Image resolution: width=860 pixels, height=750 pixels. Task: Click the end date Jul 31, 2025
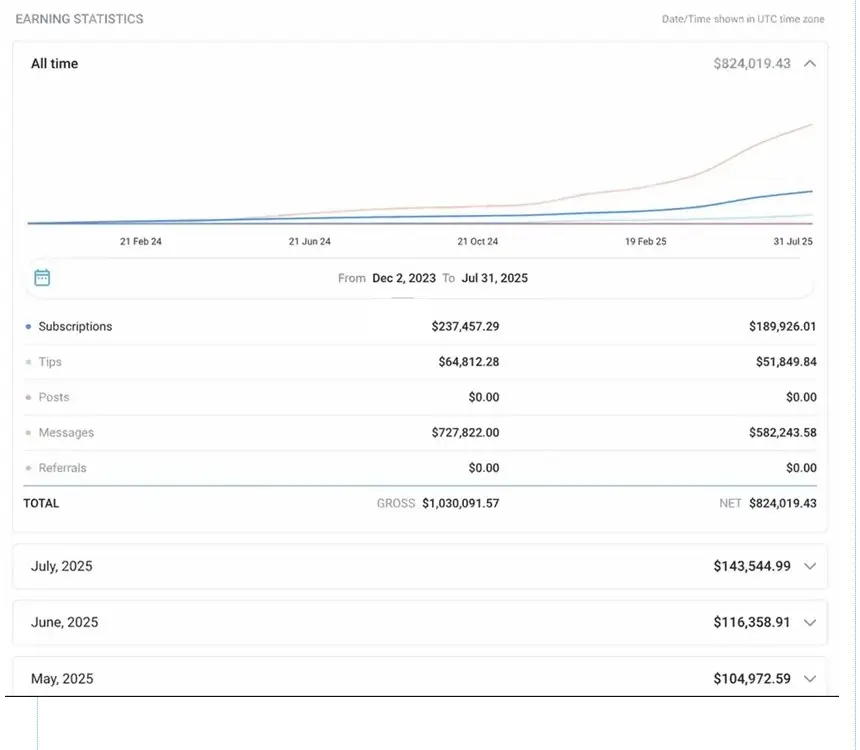[494, 278]
